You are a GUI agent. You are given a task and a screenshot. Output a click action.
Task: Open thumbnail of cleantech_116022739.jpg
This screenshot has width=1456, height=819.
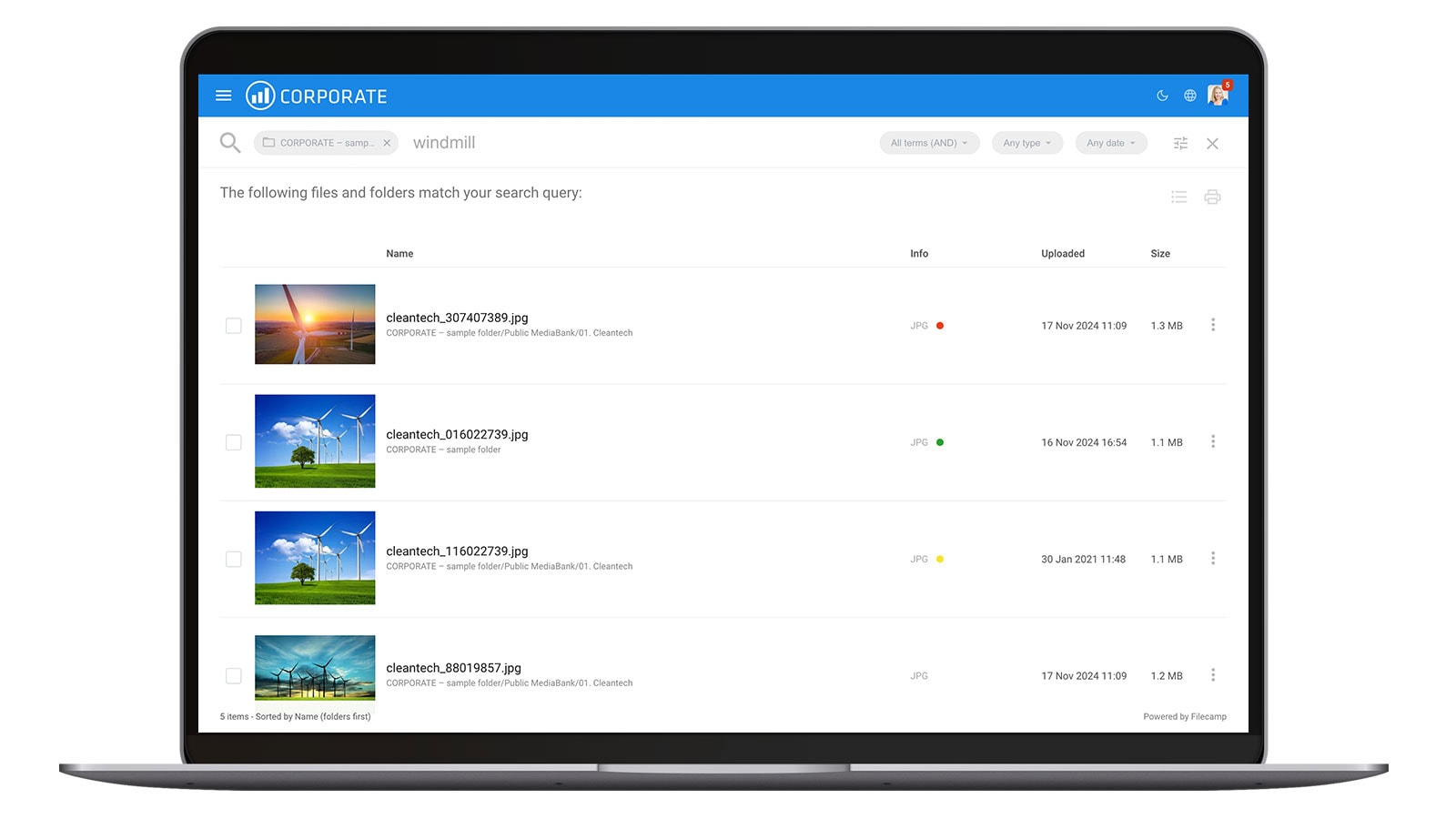pos(315,558)
